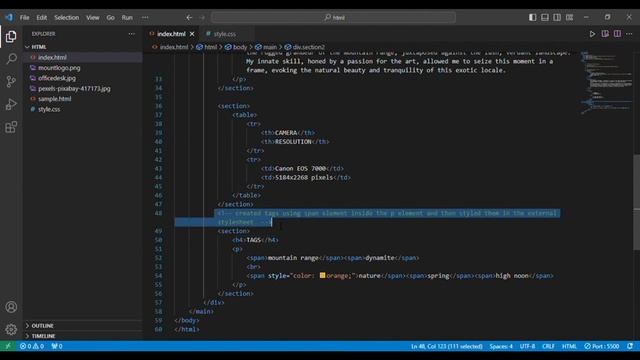Select officedesk.jpg in Explorer tree

click(57, 78)
